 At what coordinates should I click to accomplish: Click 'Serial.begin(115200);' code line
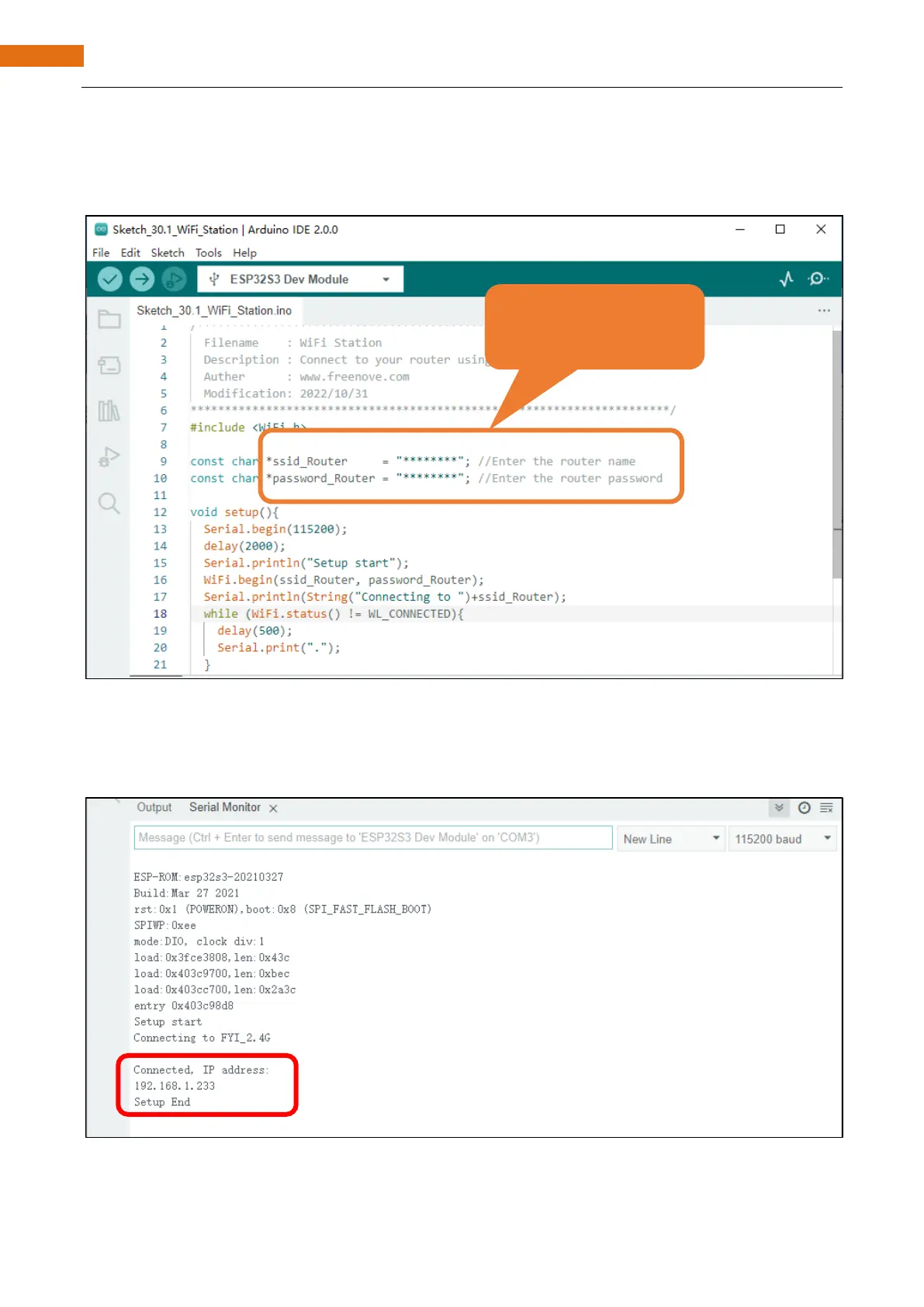[x=275, y=529]
